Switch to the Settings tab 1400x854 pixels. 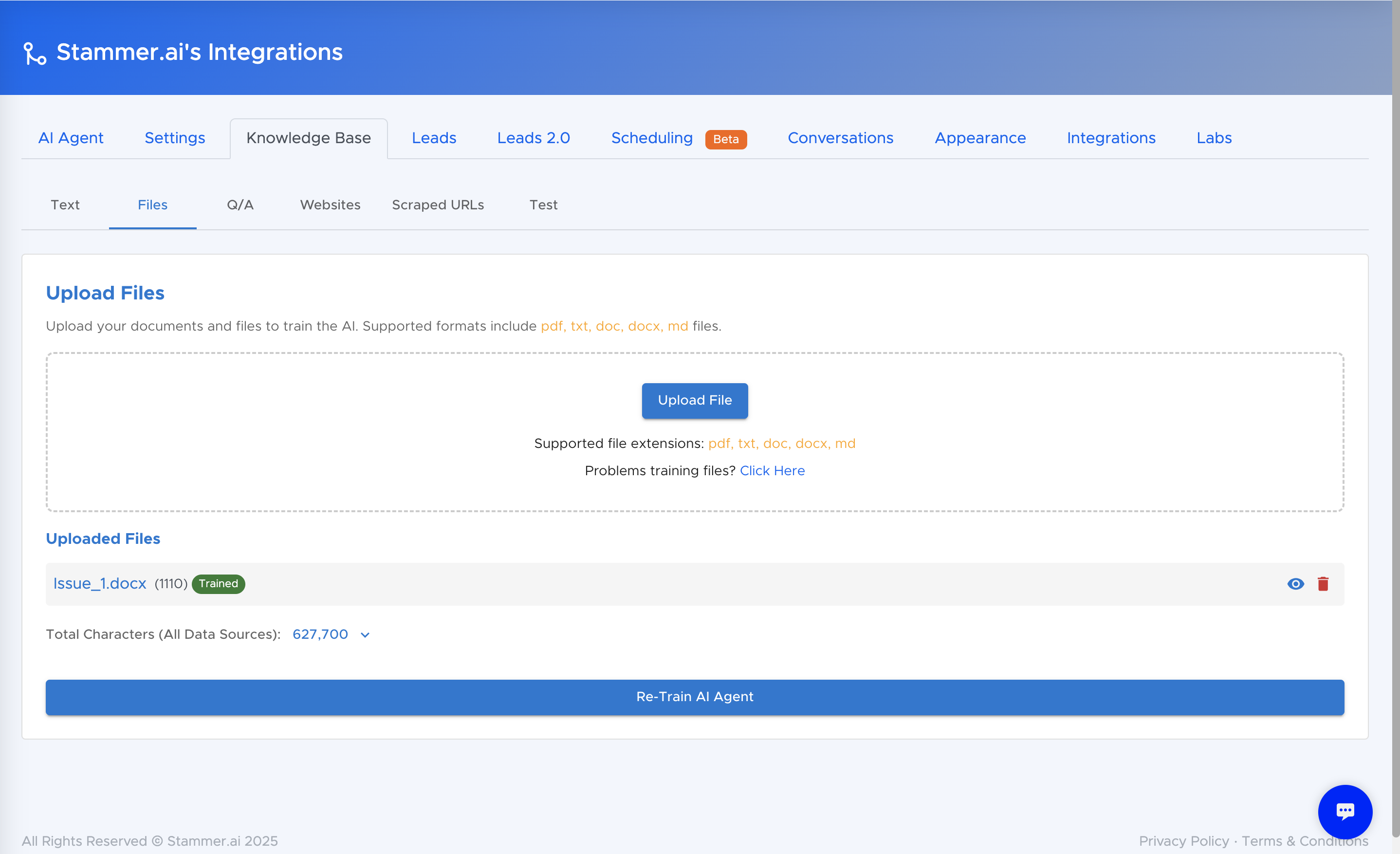175,138
